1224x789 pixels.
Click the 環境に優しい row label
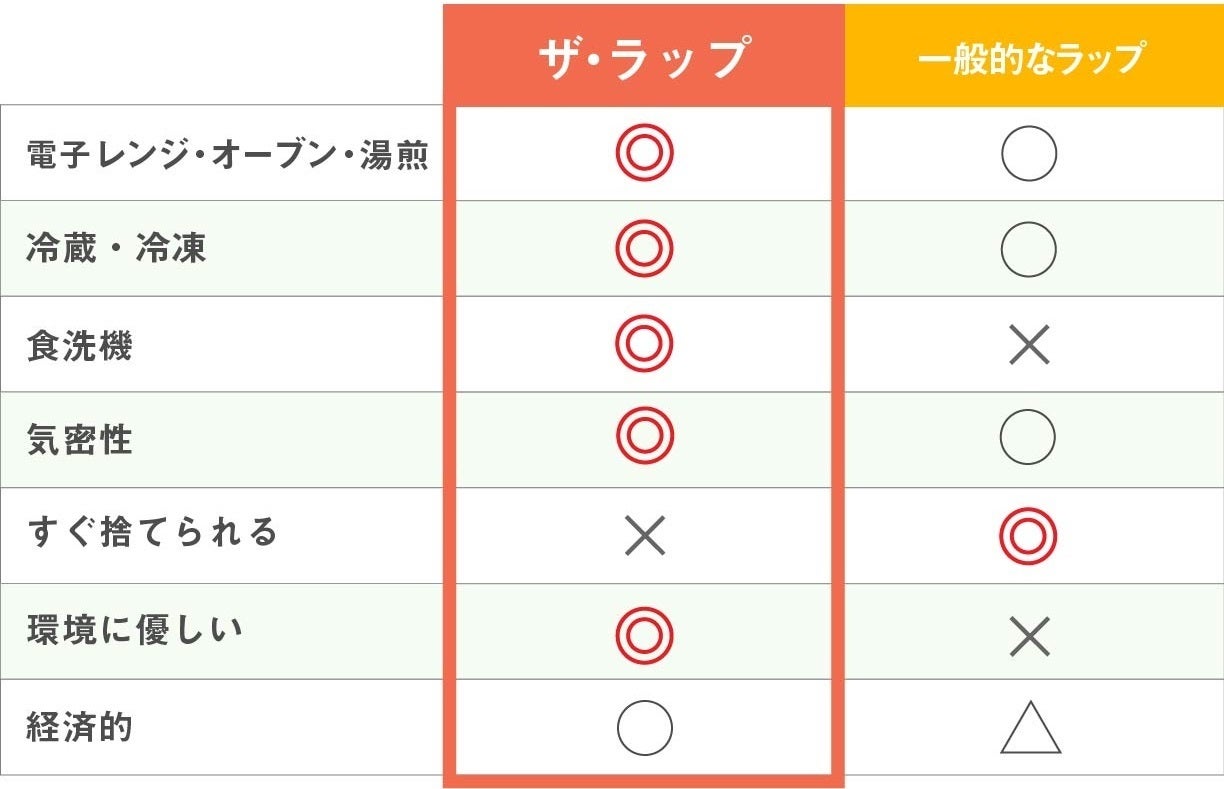(x=135, y=631)
